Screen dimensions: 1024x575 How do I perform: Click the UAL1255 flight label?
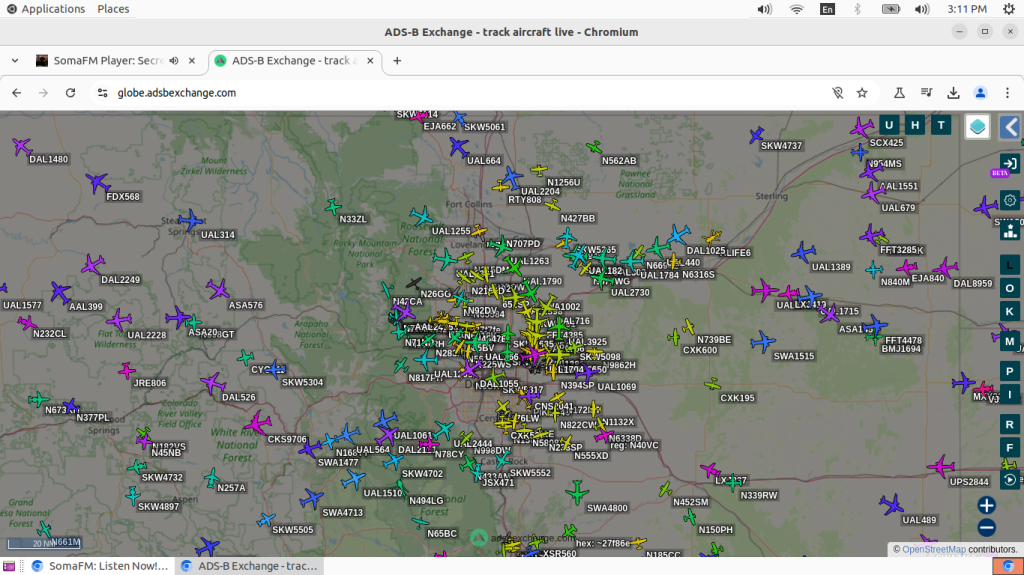coord(451,231)
